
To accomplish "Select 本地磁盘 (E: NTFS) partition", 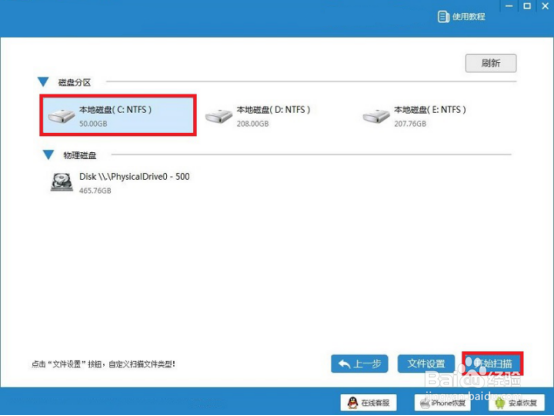I will (414, 116).
